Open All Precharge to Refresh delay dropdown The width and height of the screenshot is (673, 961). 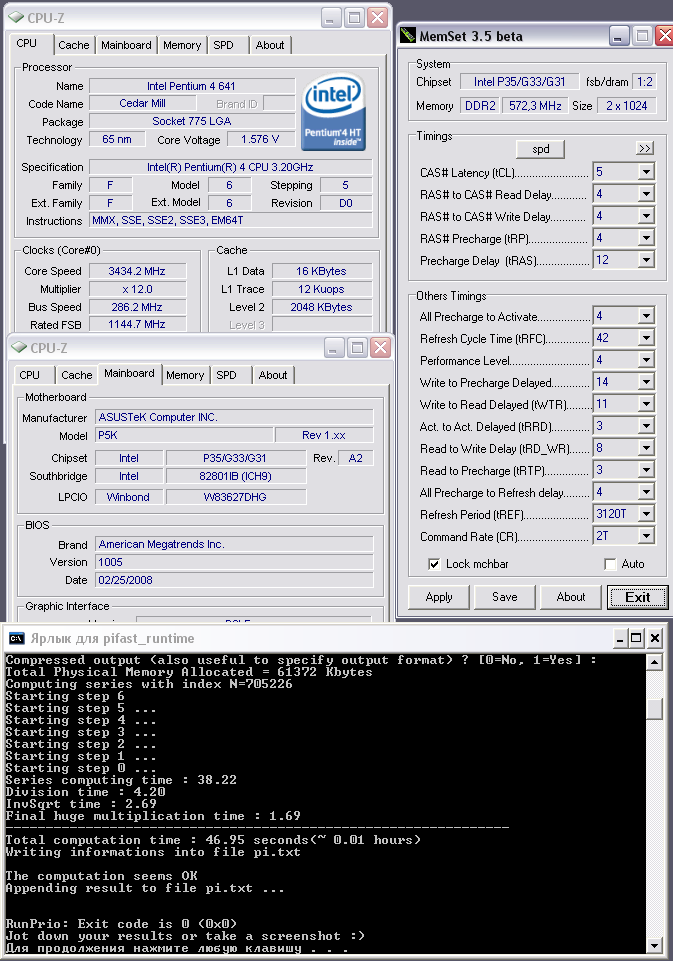coord(646,492)
